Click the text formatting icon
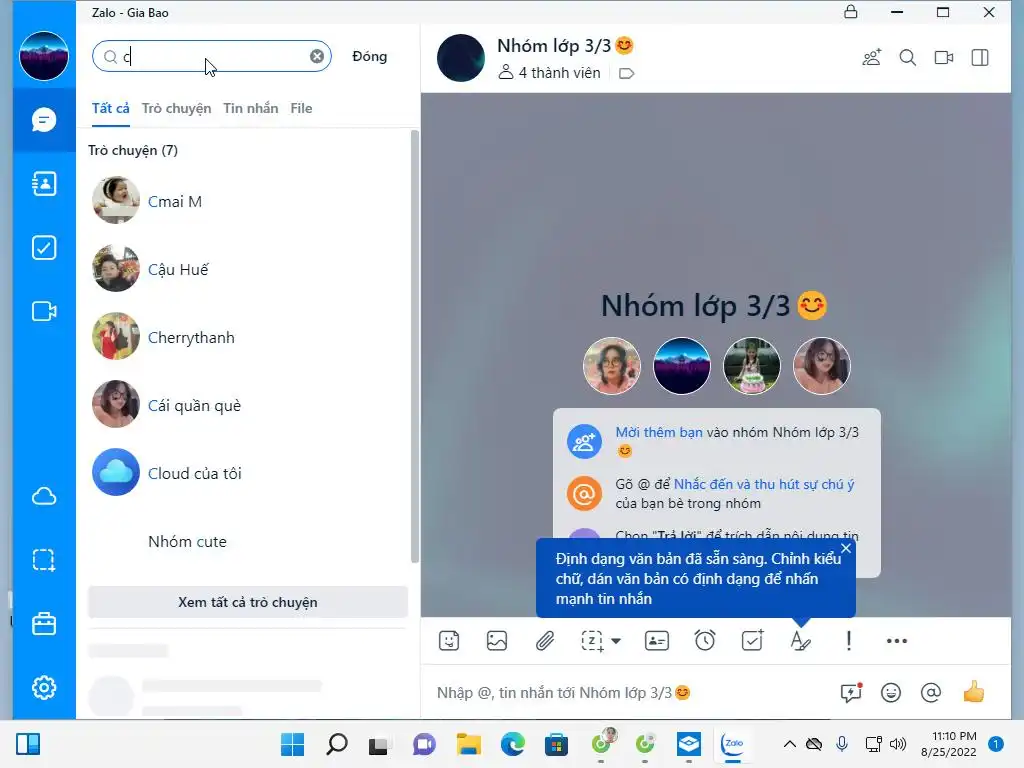This screenshot has width=1024, height=768. click(801, 641)
